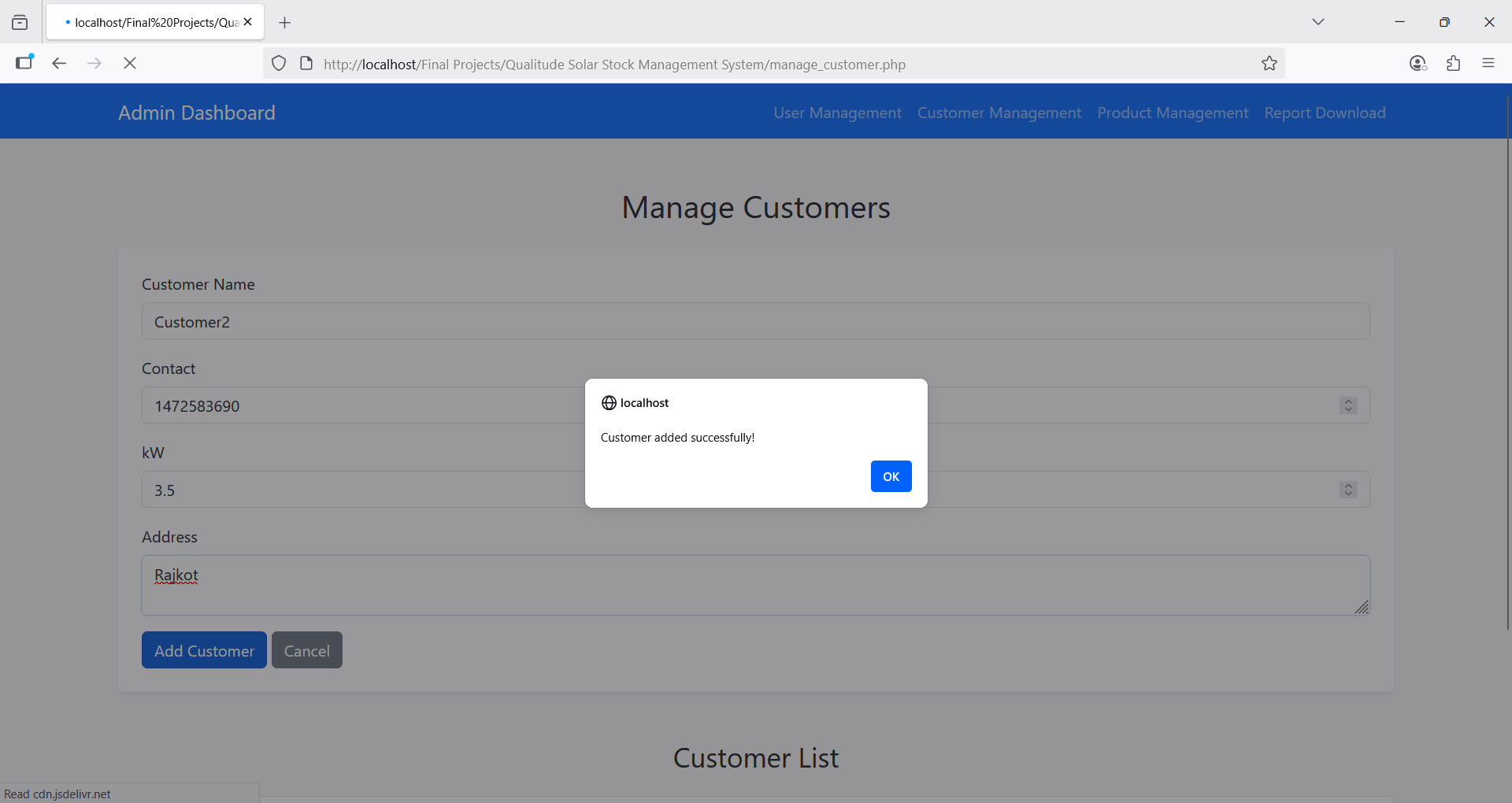
Task: Click the Contact field number spinner
Action: coord(1348,405)
